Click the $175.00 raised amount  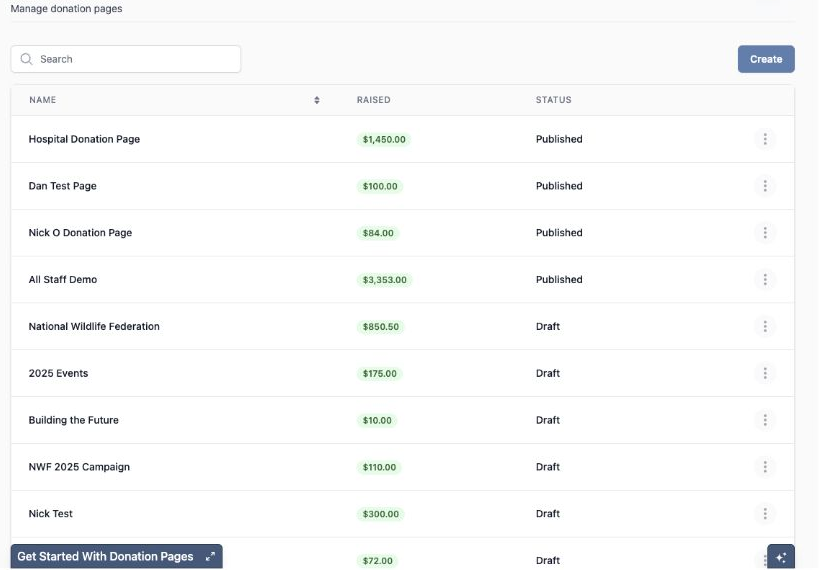380,373
